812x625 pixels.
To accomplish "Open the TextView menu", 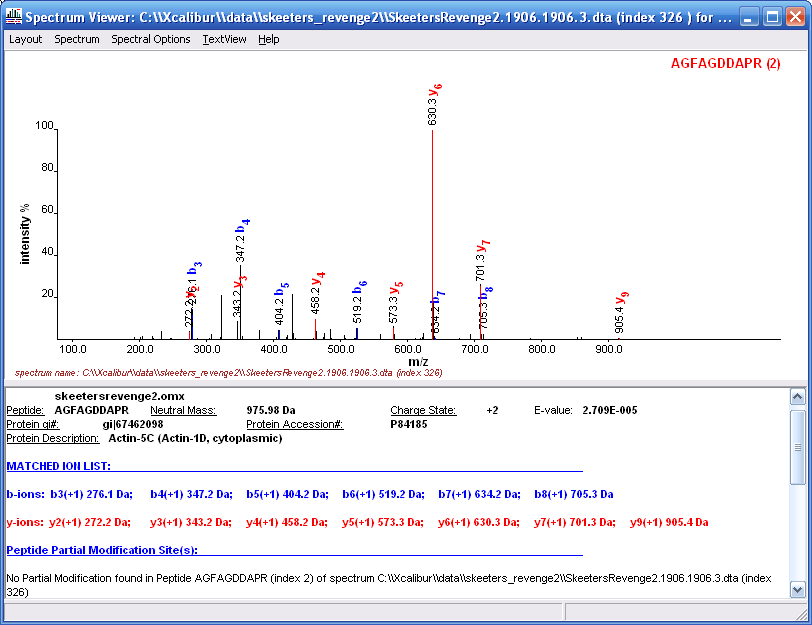I will tap(224, 39).
